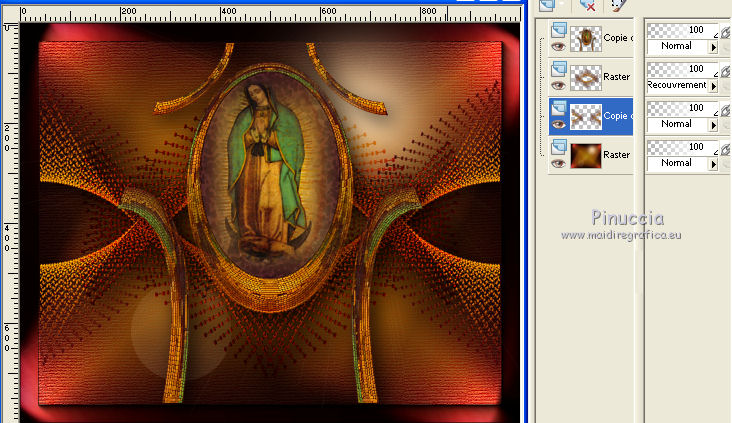
Task: Click the Delete Layer icon with red X
Action: (587, 6)
